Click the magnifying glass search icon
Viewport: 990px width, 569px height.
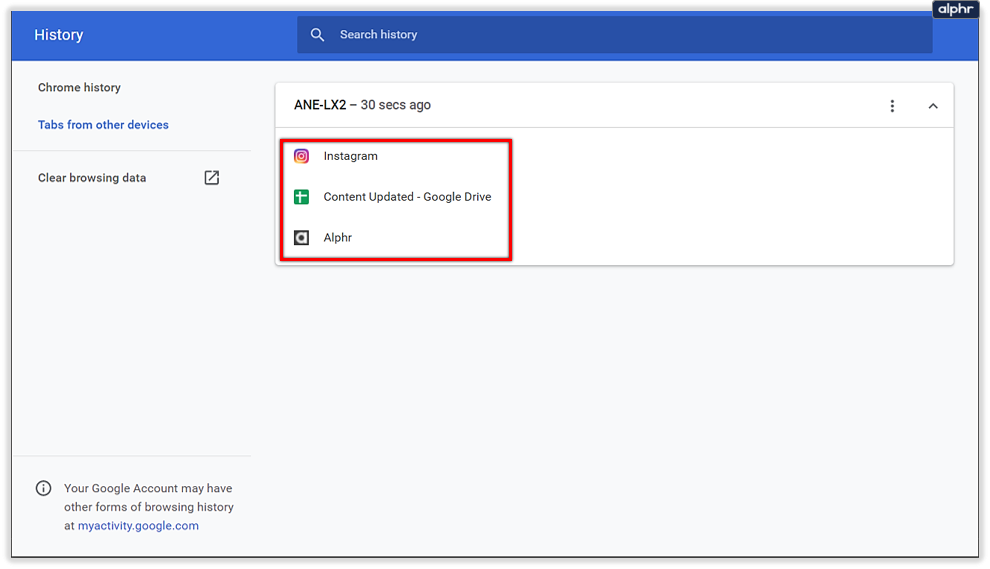pyautogui.click(x=317, y=35)
